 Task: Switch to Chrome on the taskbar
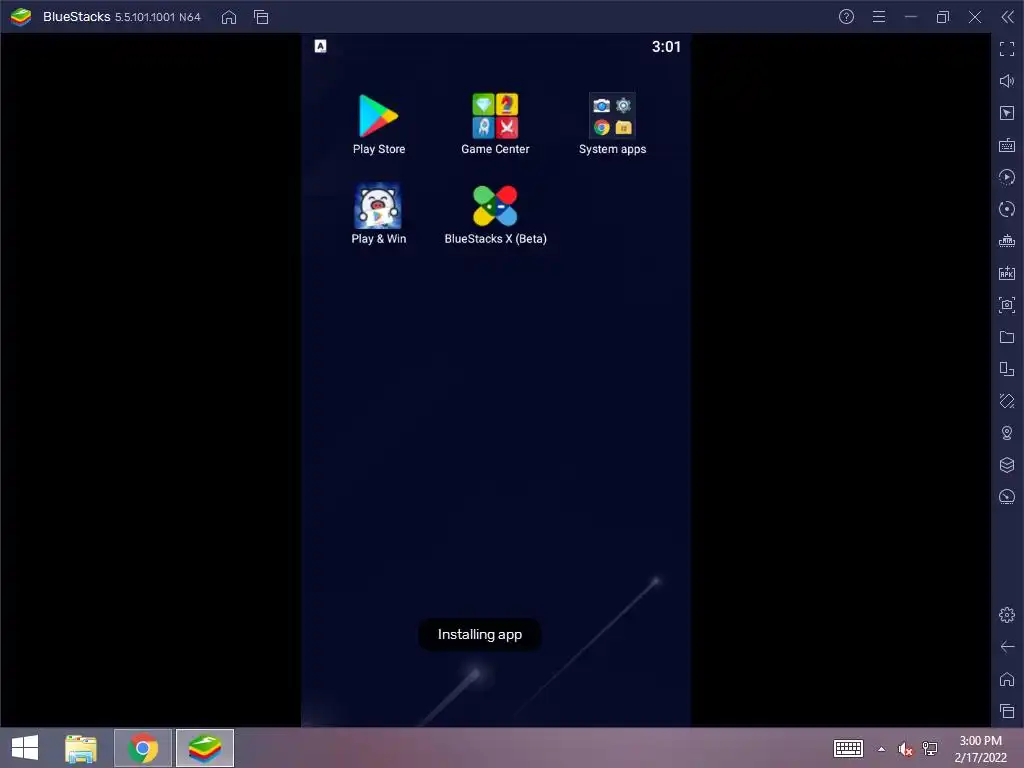[x=143, y=748]
